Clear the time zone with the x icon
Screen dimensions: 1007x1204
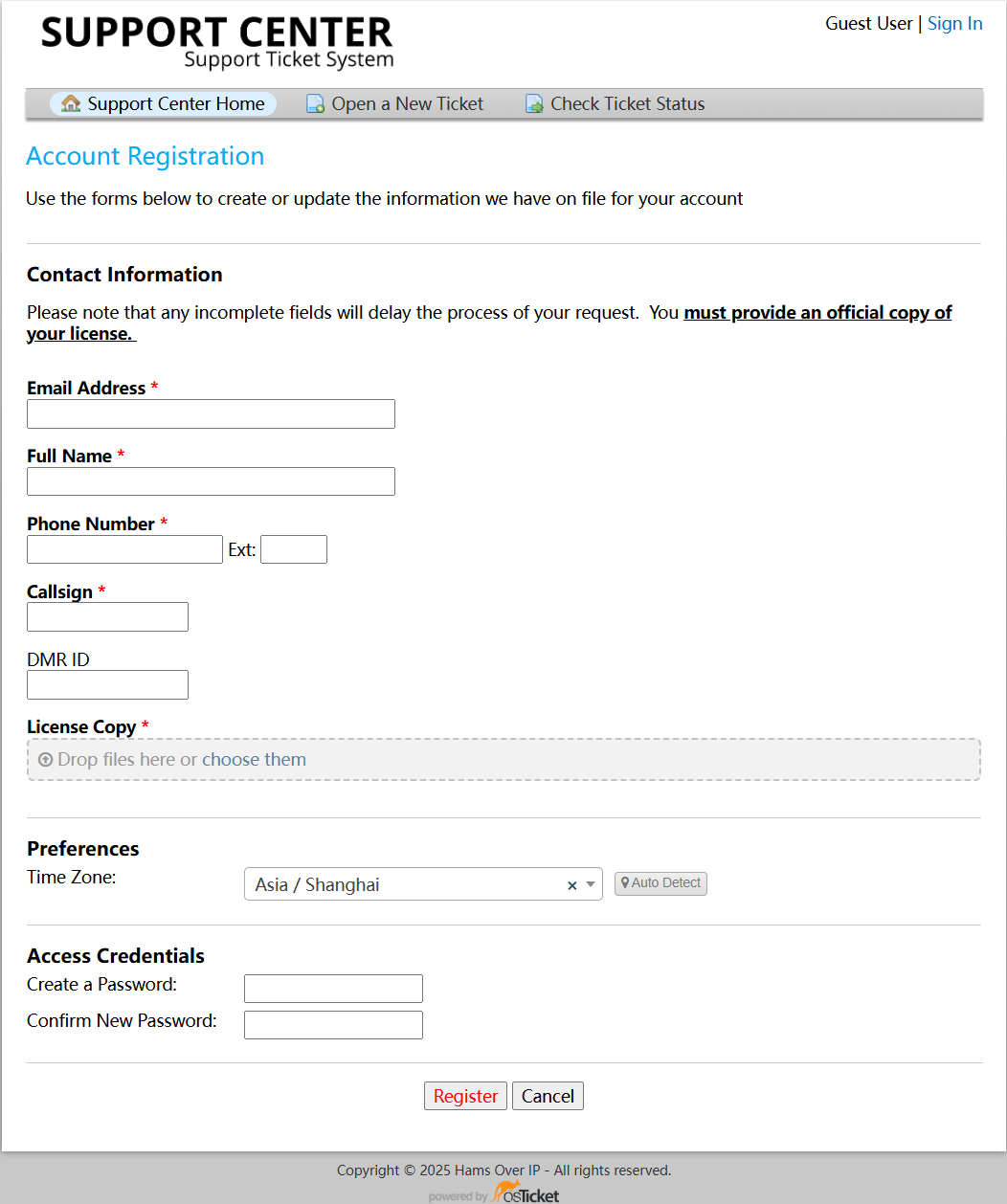click(x=572, y=885)
